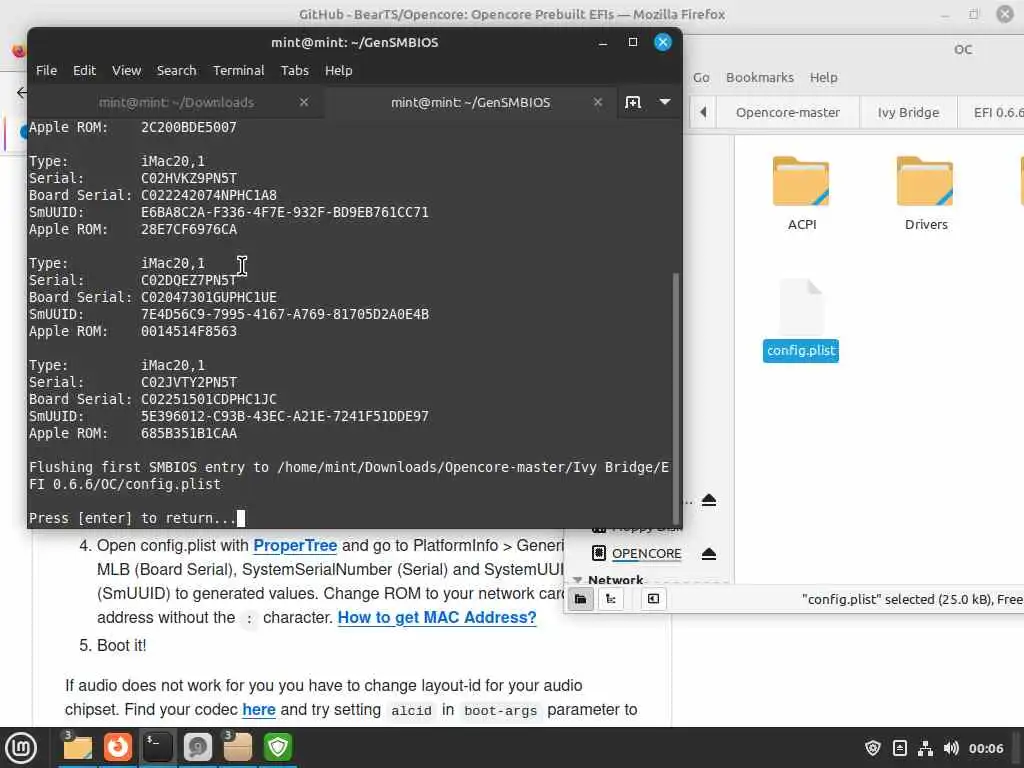Open the terminal Help menu
This screenshot has width=1024, height=768.
pyautogui.click(x=338, y=71)
